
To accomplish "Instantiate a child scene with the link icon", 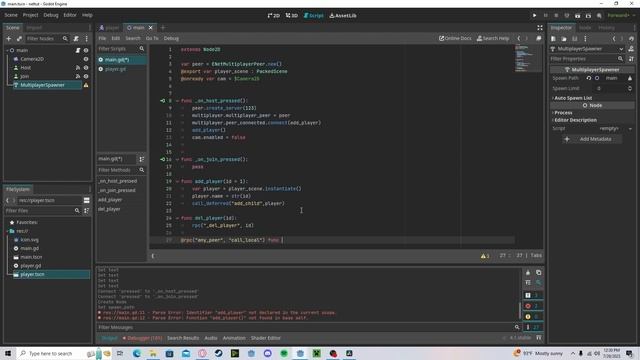I will 19,38.
